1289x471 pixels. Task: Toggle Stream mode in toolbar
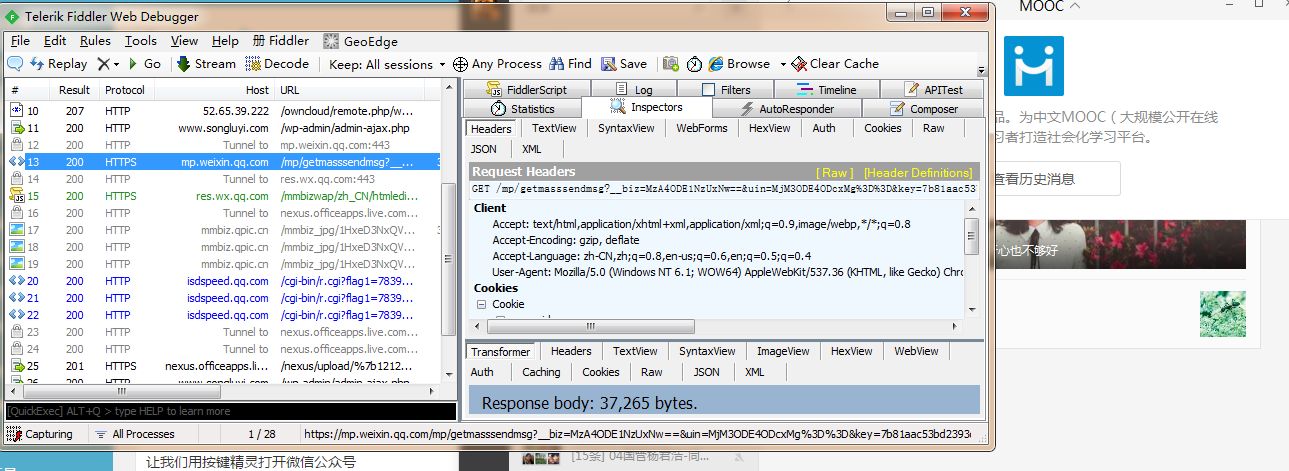tap(206, 64)
